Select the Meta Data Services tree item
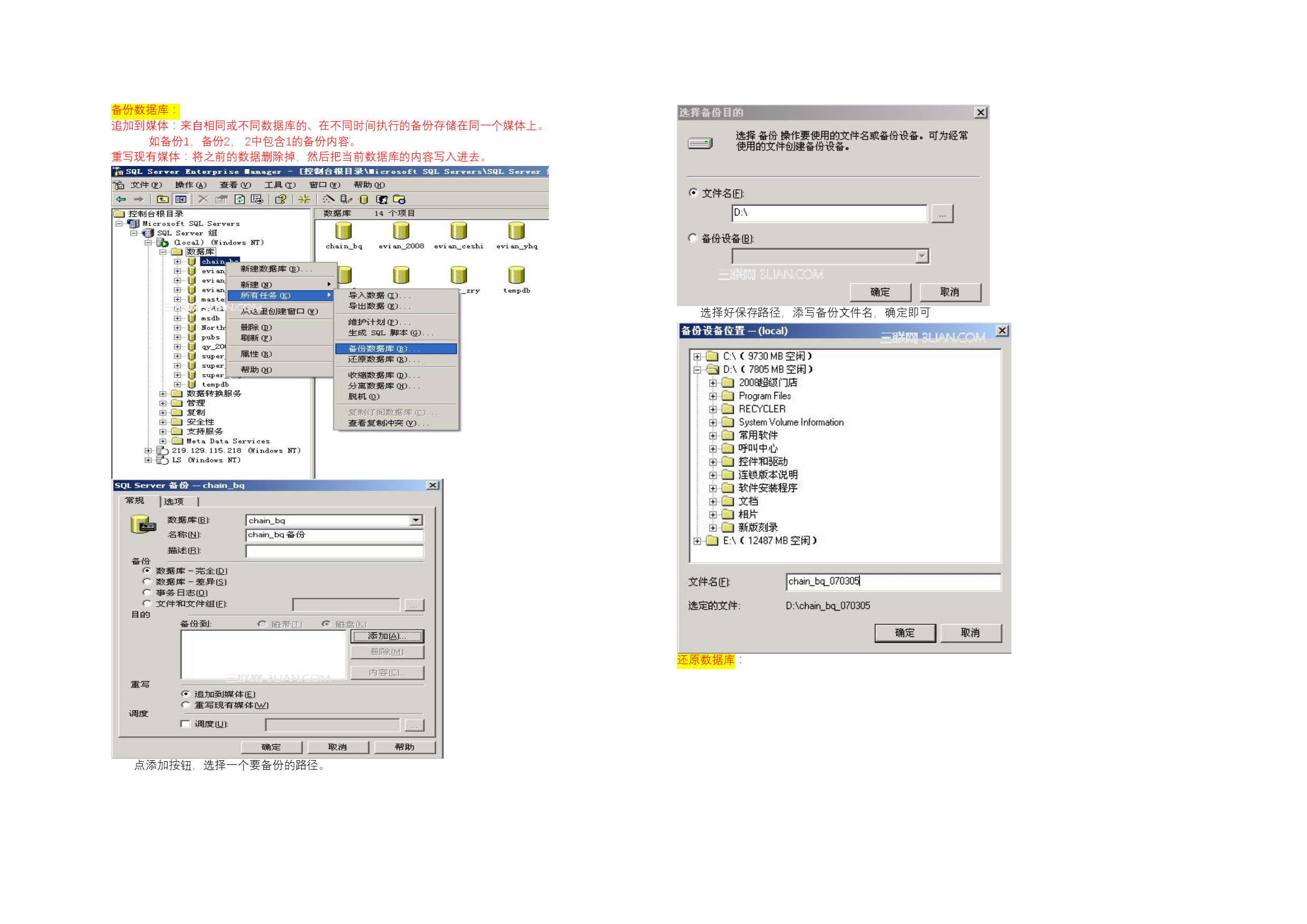 click(228, 441)
